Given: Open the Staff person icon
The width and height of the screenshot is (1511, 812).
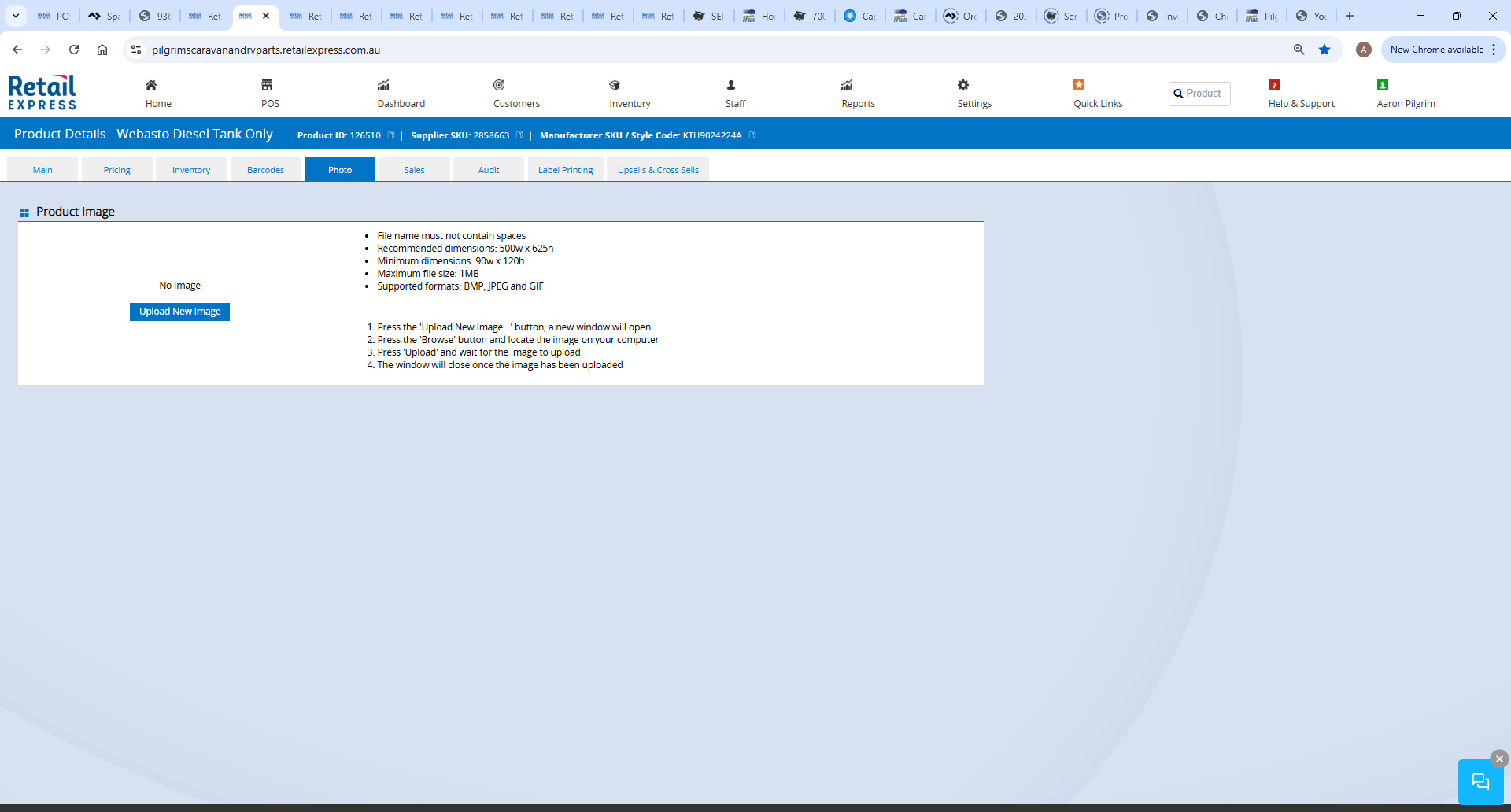Looking at the screenshot, I should pyautogui.click(x=731, y=85).
